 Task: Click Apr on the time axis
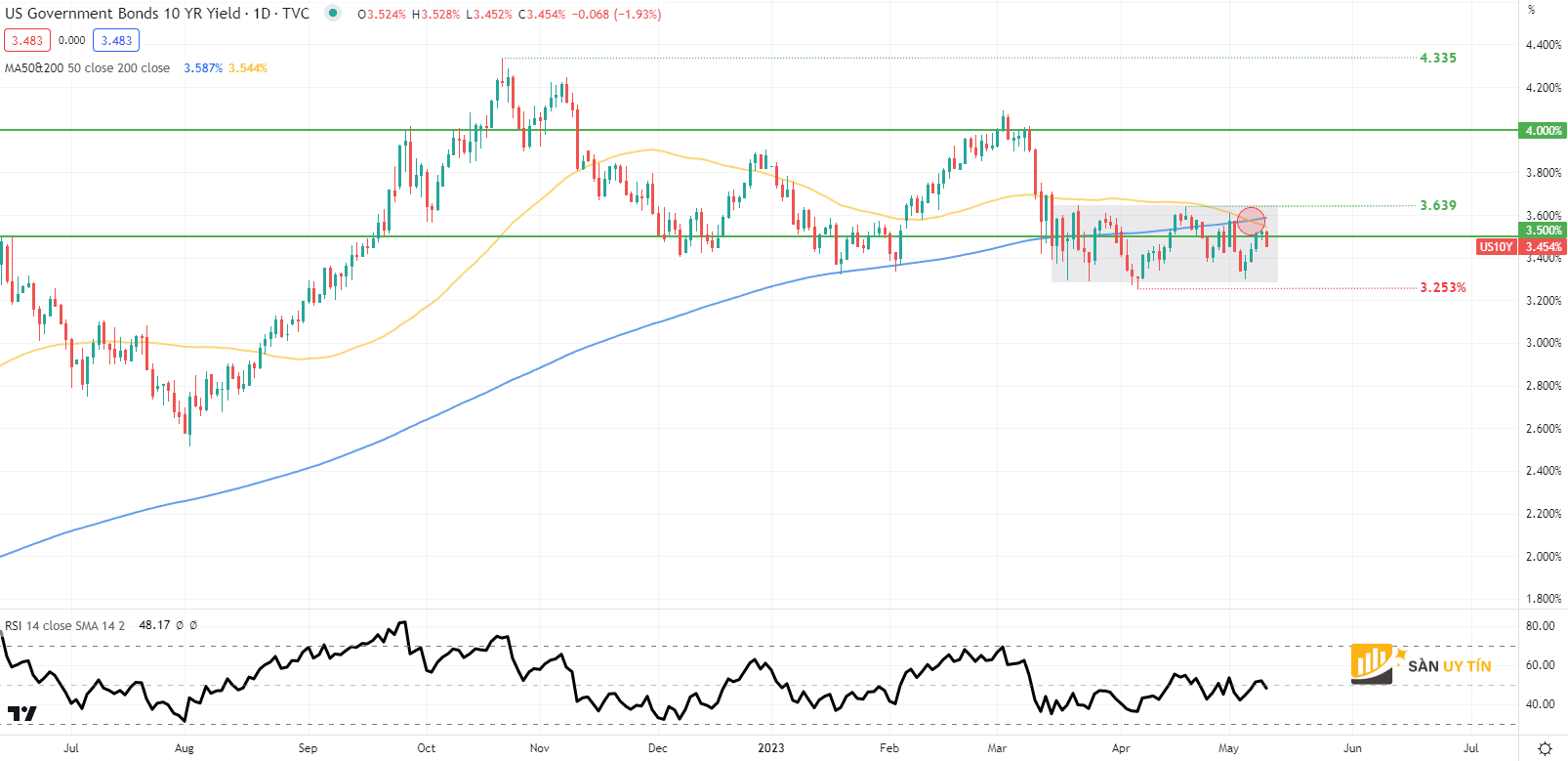[1121, 748]
